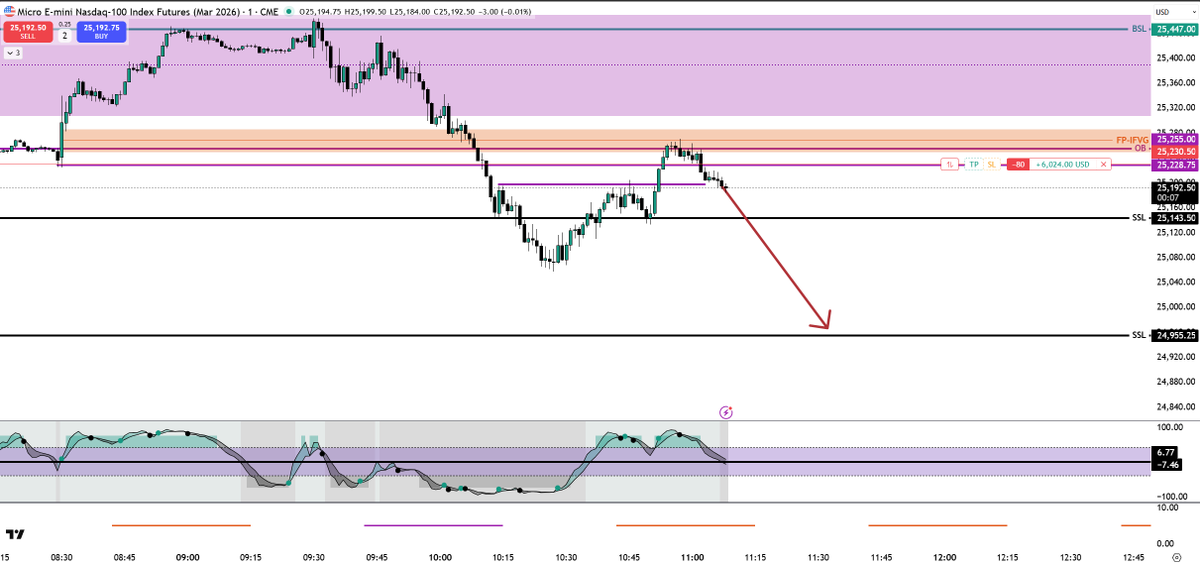Click the OB 25,230.50 red price label
1200x565 pixels.
click(1176, 151)
